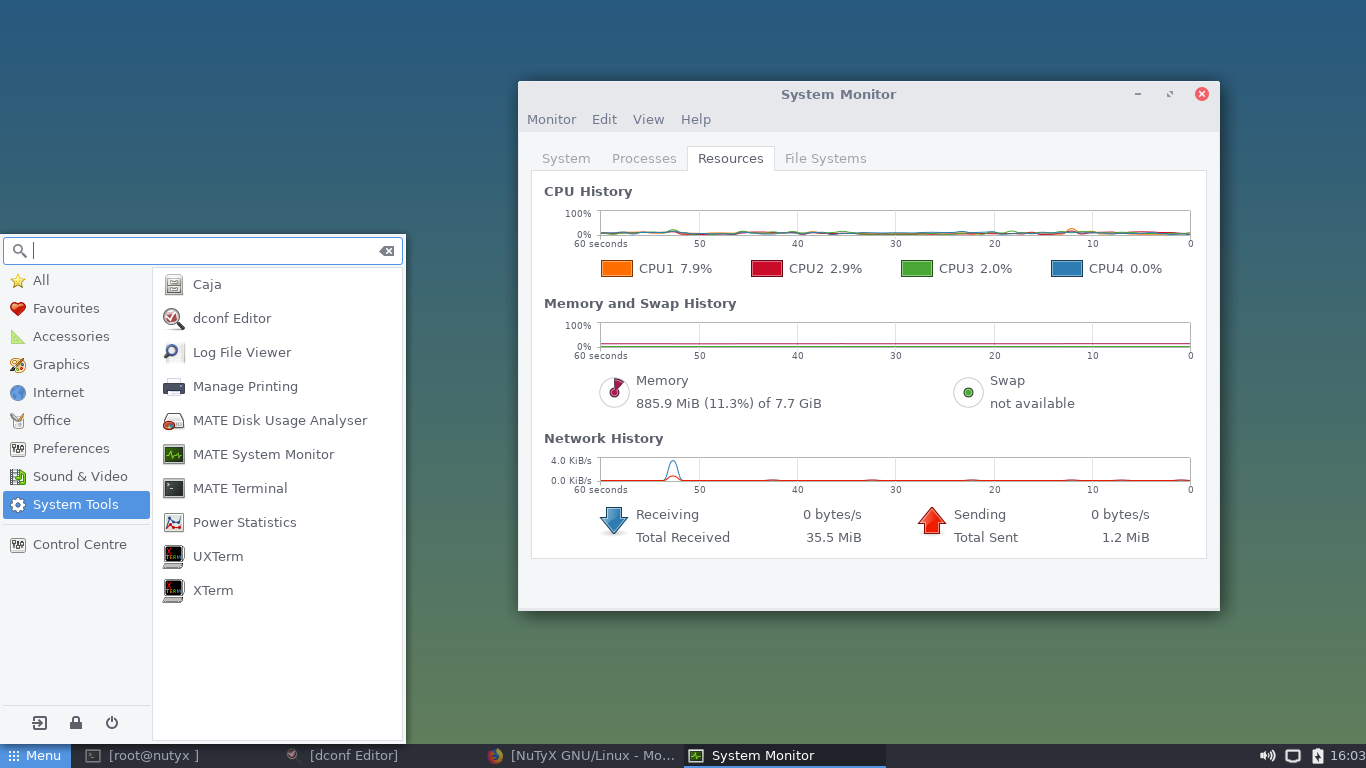Click the Receiving network color arrow
1366x768 pixels.
pyautogui.click(x=613, y=521)
